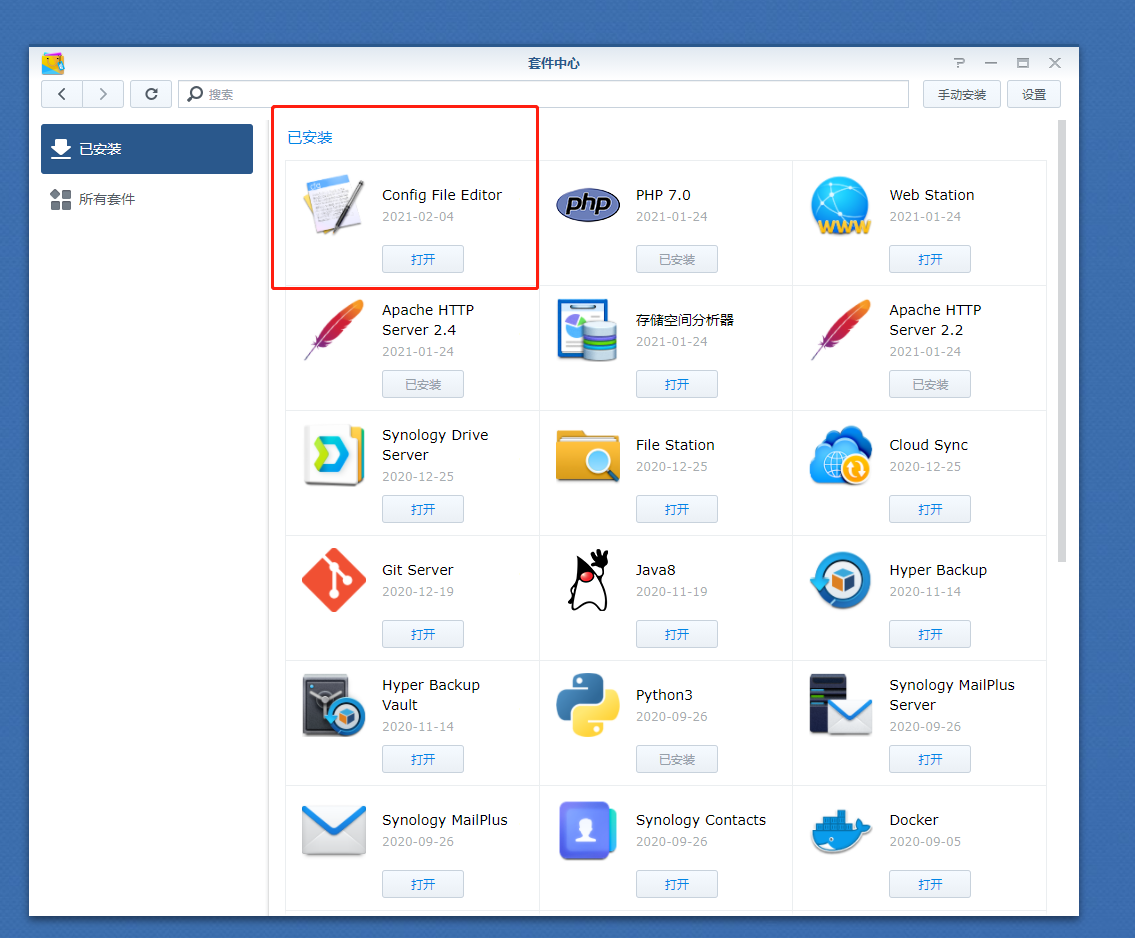Click the Python3 title text

(x=664, y=695)
